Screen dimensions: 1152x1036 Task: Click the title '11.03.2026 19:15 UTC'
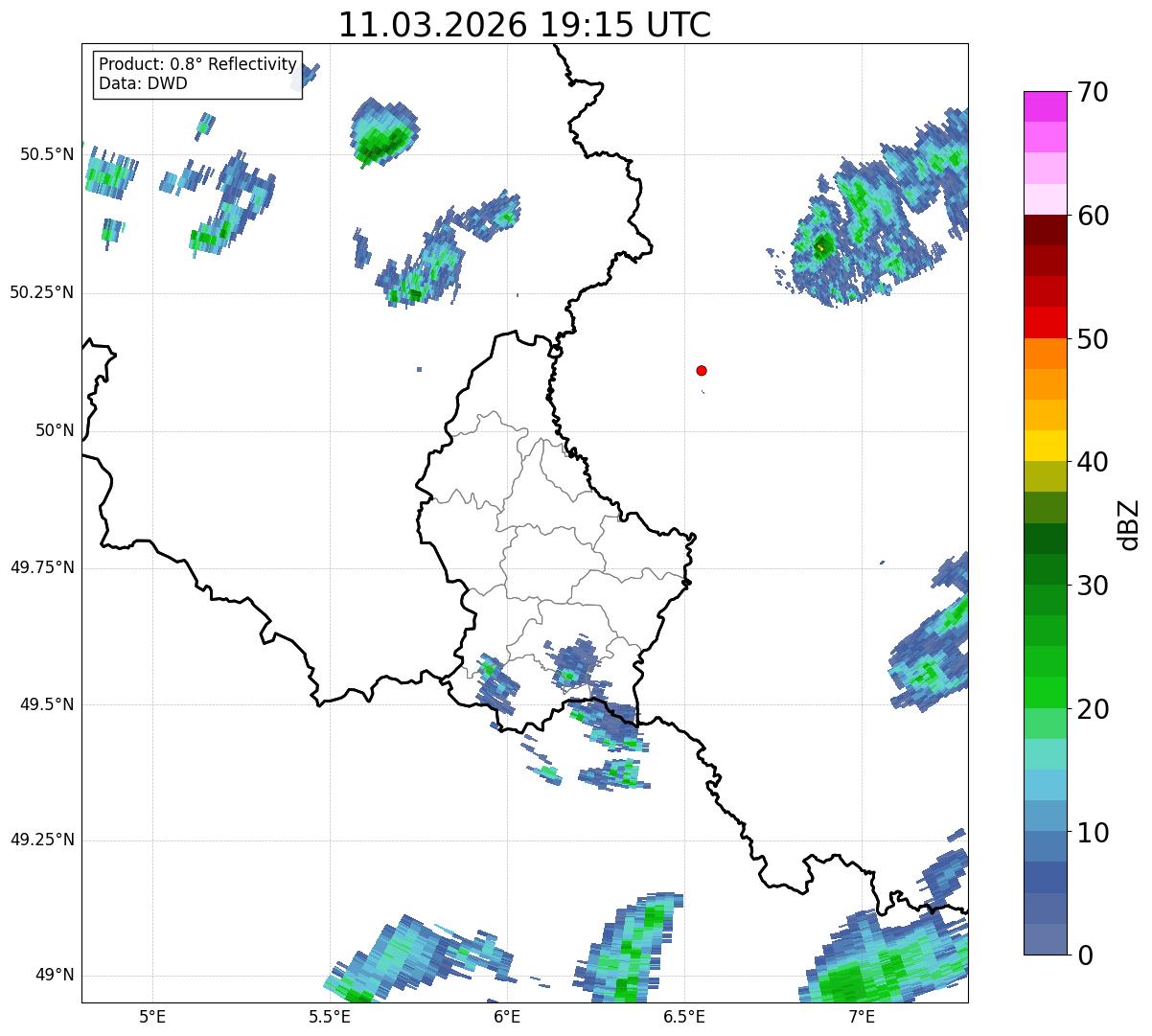524,25
